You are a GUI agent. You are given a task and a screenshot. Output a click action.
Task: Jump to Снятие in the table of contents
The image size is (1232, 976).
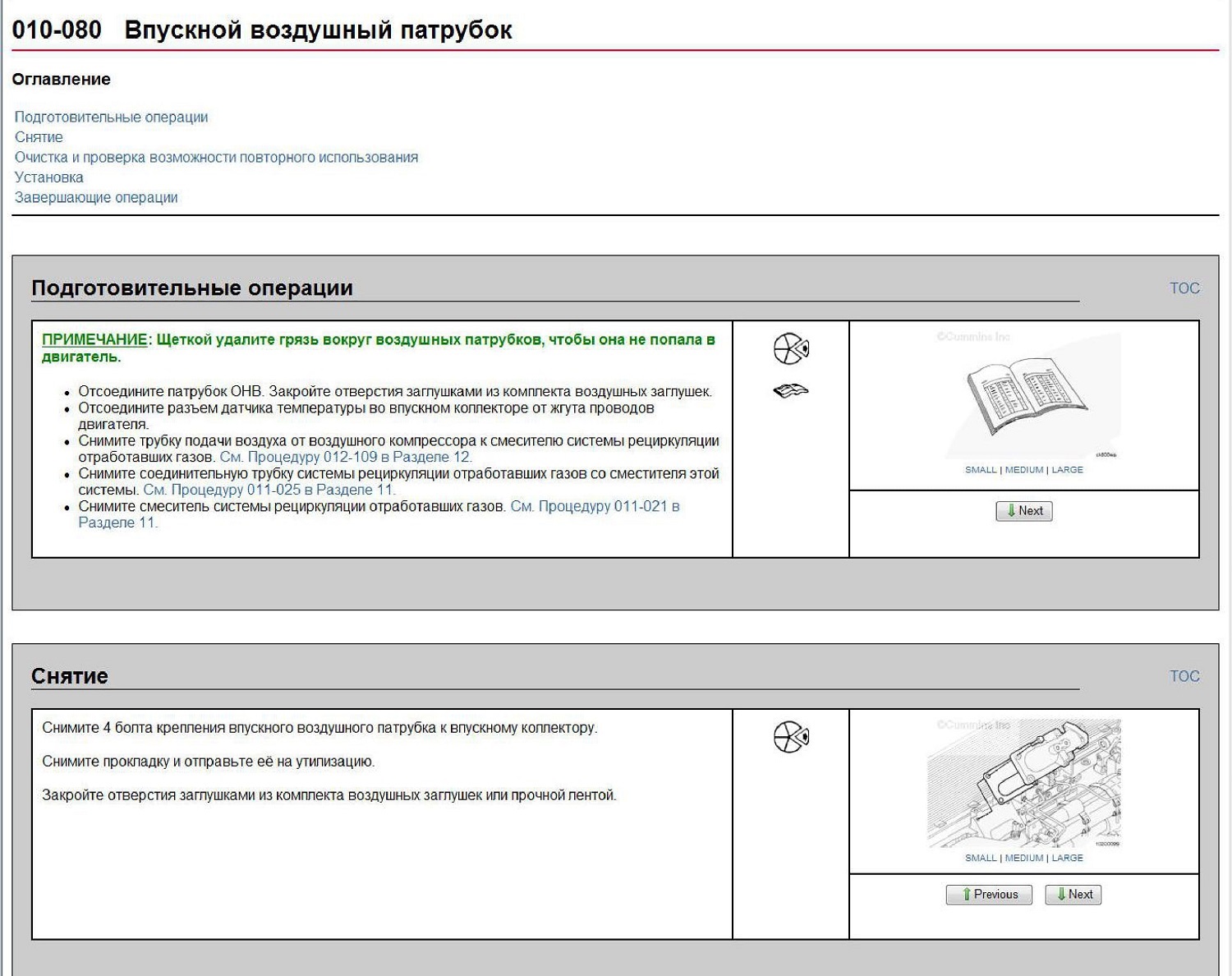coord(39,137)
